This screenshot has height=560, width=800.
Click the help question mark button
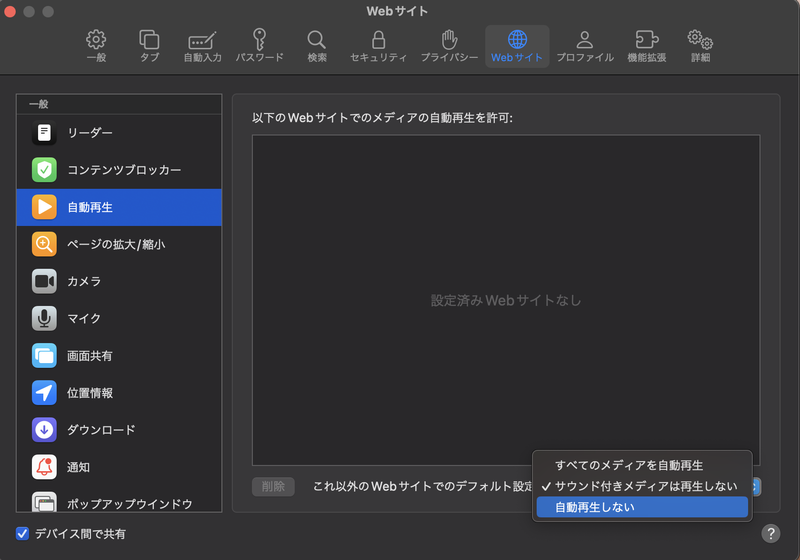click(x=770, y=533)
